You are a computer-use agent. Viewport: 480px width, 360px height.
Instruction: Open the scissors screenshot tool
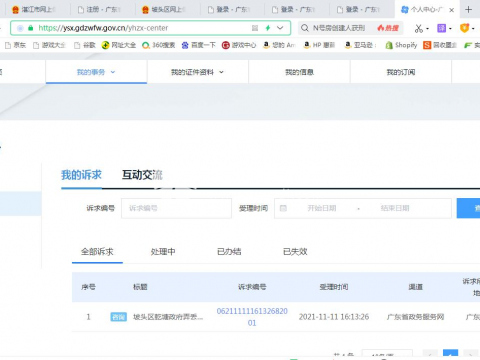tap(419, 28)
